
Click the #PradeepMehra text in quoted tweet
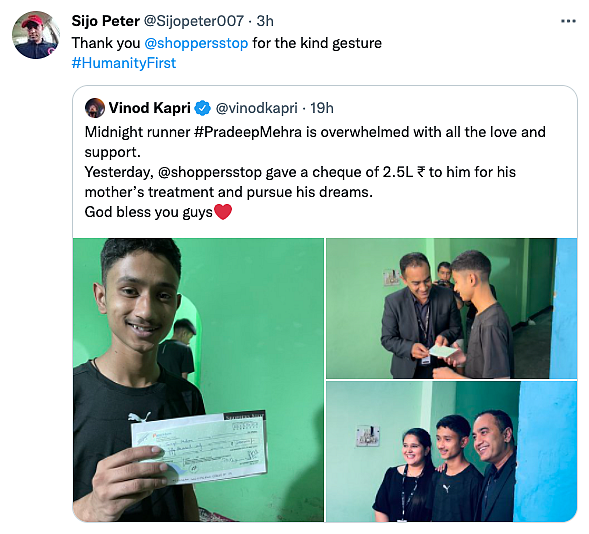(x=248, y=132)
